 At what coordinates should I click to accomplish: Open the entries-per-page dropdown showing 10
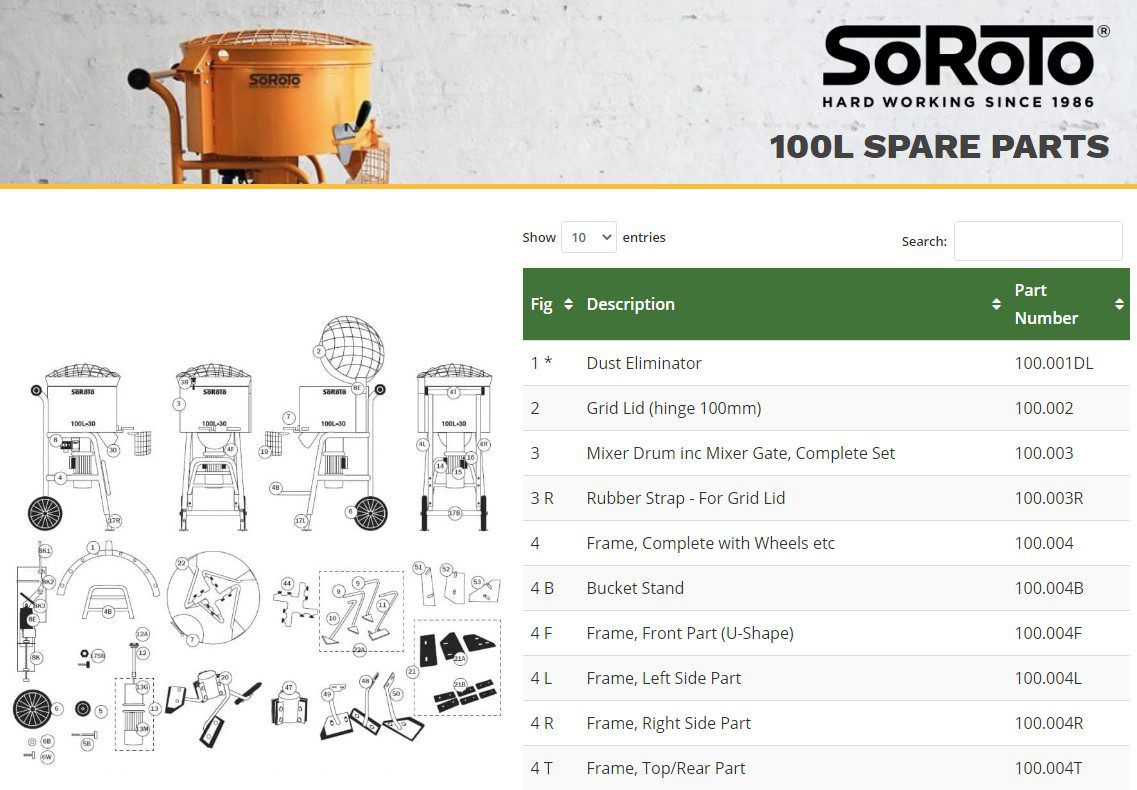(589, 237)
